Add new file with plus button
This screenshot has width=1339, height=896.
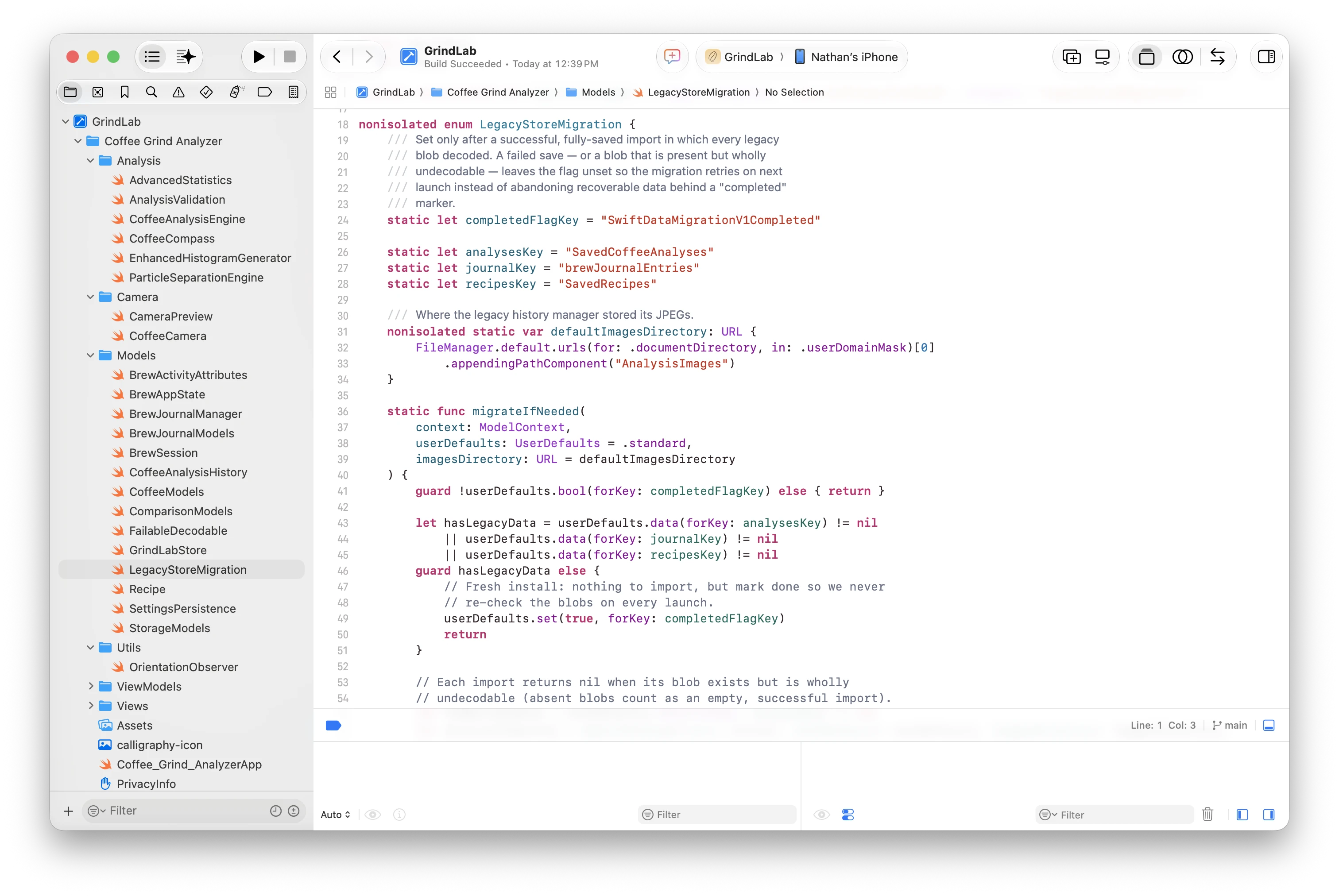point(68,811)
